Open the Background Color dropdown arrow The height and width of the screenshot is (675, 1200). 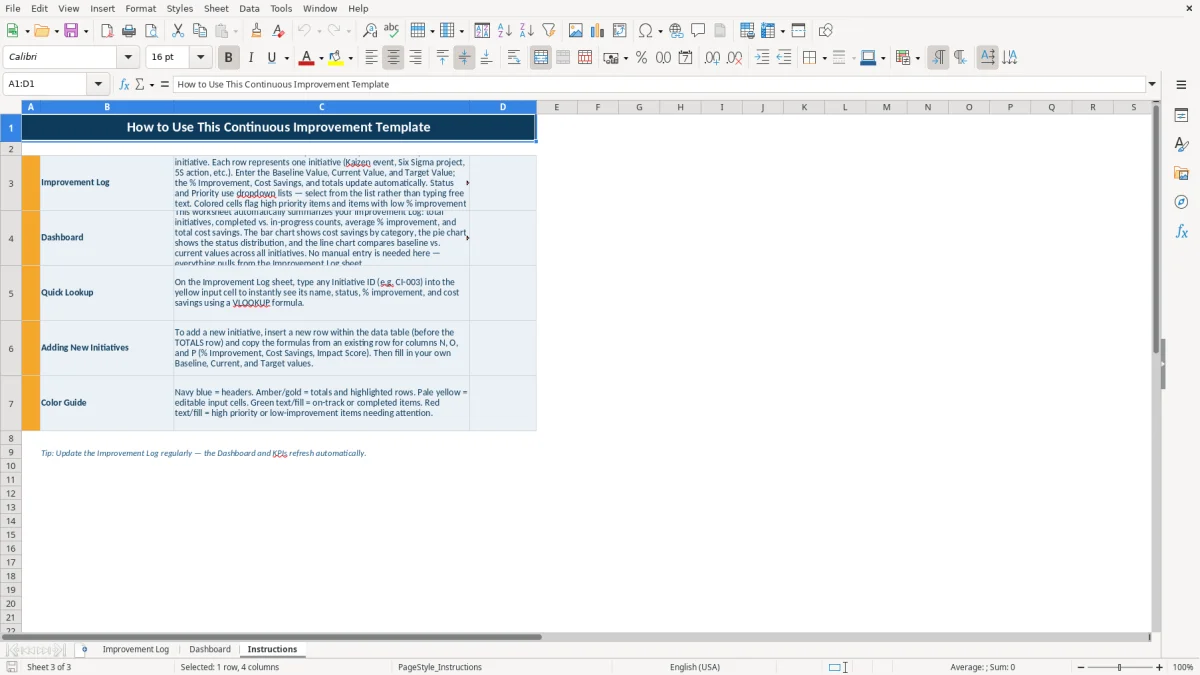click(351, 58)
